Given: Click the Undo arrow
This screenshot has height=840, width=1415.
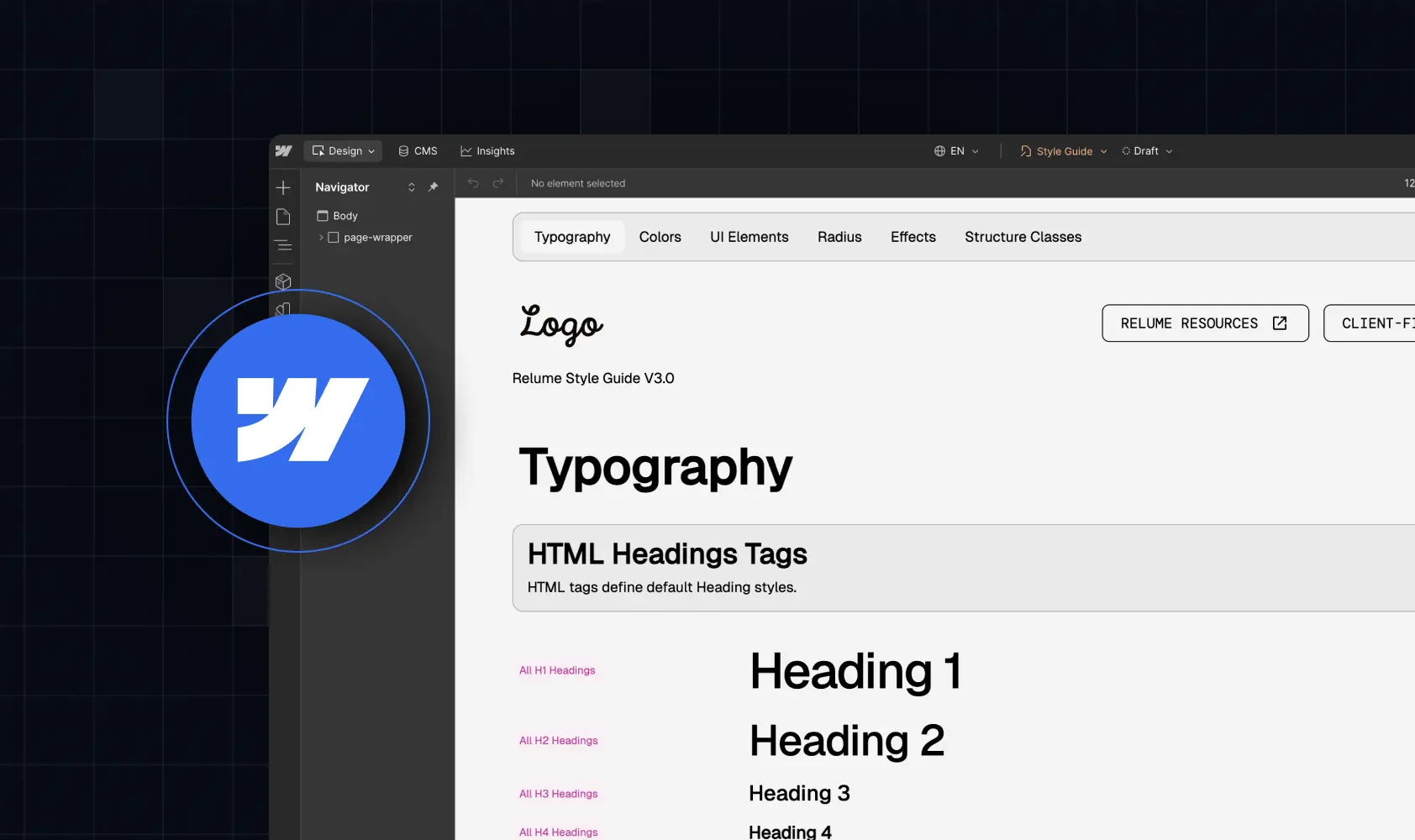Looking at the screenshot, I should click(x=473, y=183).
